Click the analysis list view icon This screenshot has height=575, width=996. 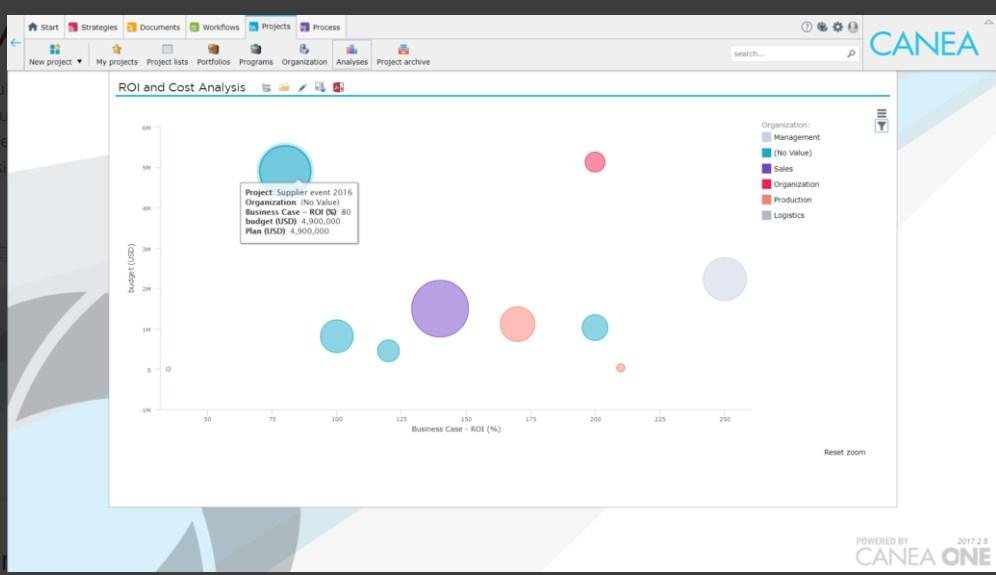pyautogui.click(x=266, y=88)
